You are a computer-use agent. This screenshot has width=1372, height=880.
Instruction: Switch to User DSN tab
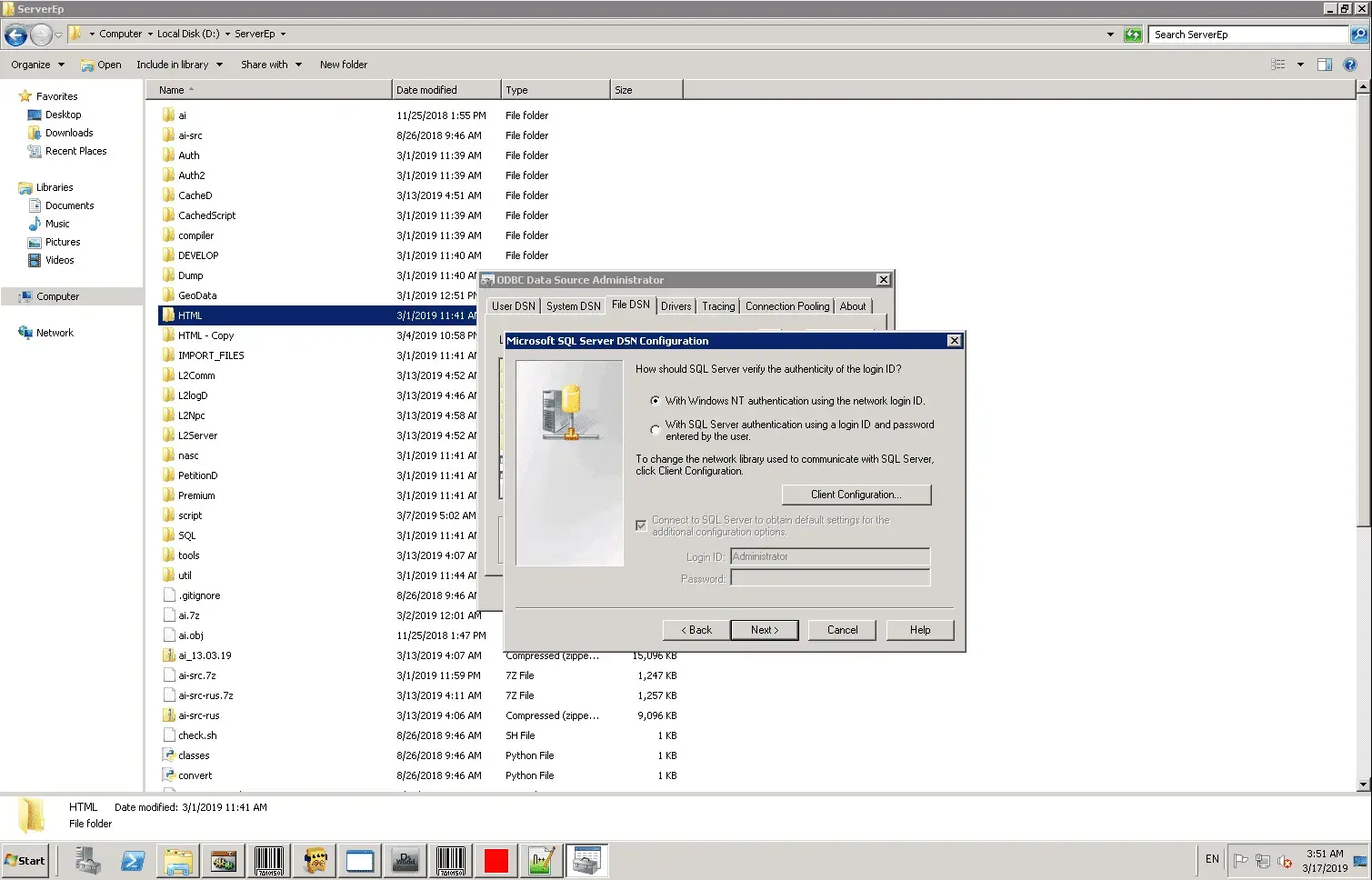click(514, 306)
